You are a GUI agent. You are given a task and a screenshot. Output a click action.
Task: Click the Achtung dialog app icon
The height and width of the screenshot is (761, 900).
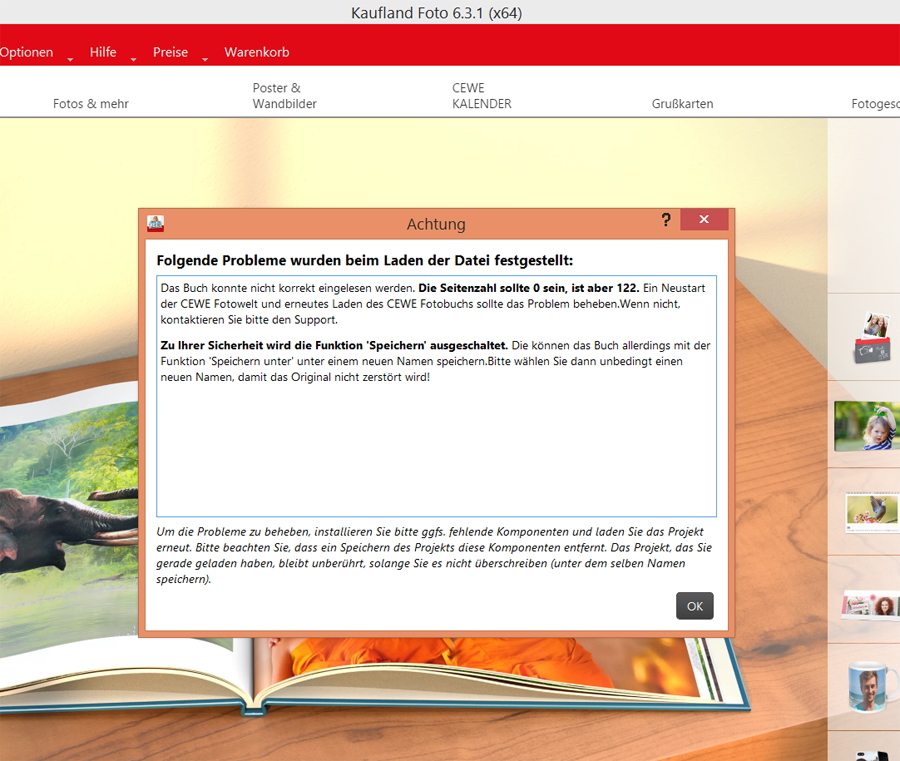[x=156, y=224]
